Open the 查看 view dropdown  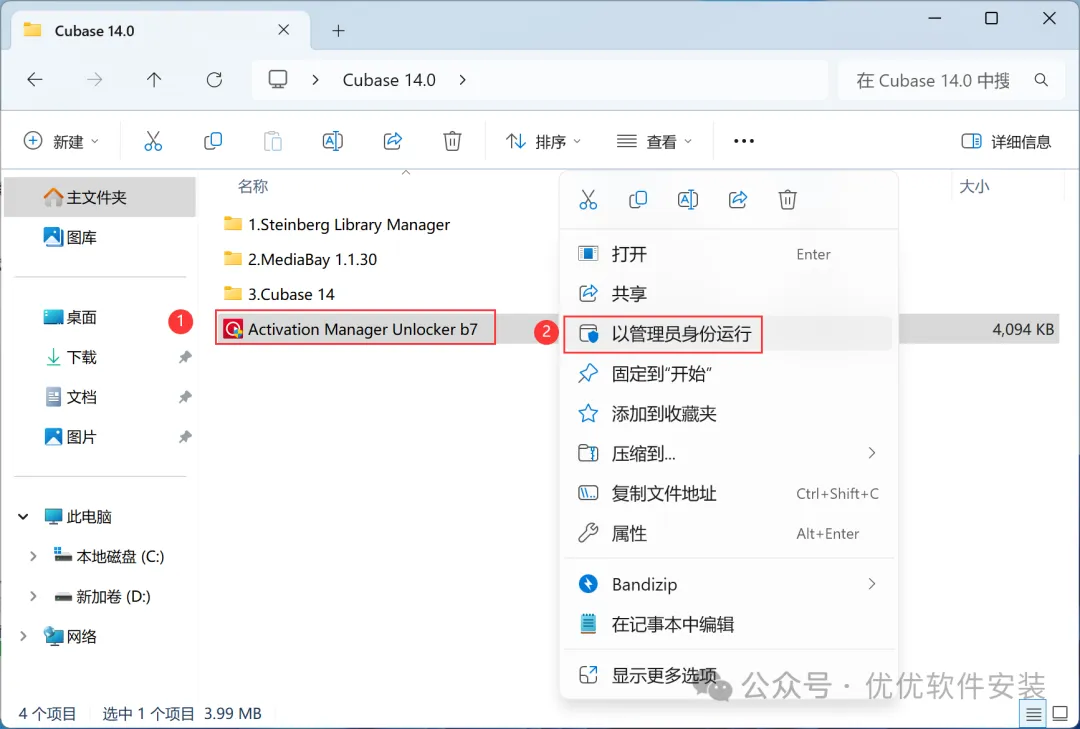(x=654, y=142)
